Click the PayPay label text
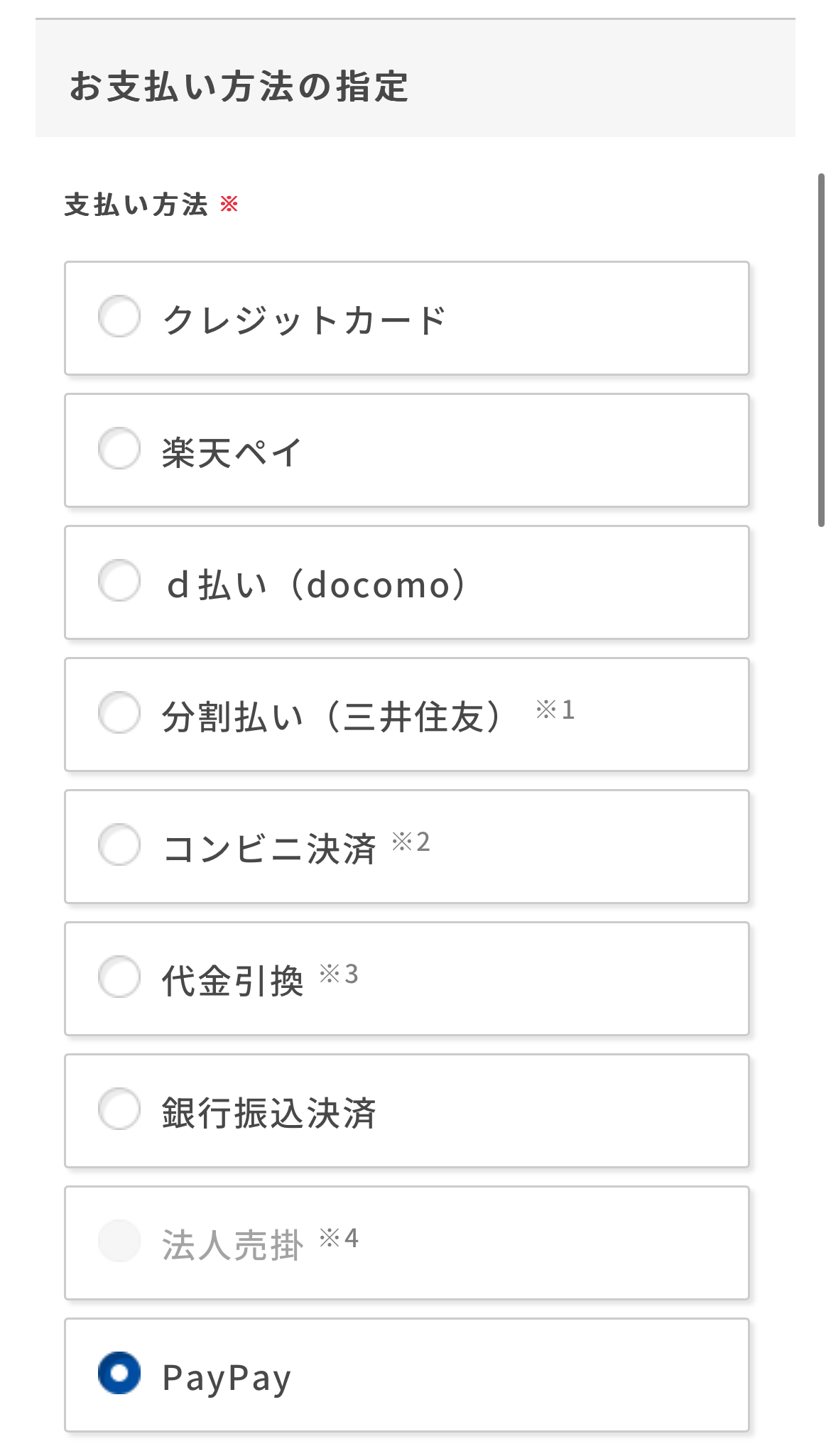The width and height of the screenshot is (831, 1456). [x=227, y=1378]
